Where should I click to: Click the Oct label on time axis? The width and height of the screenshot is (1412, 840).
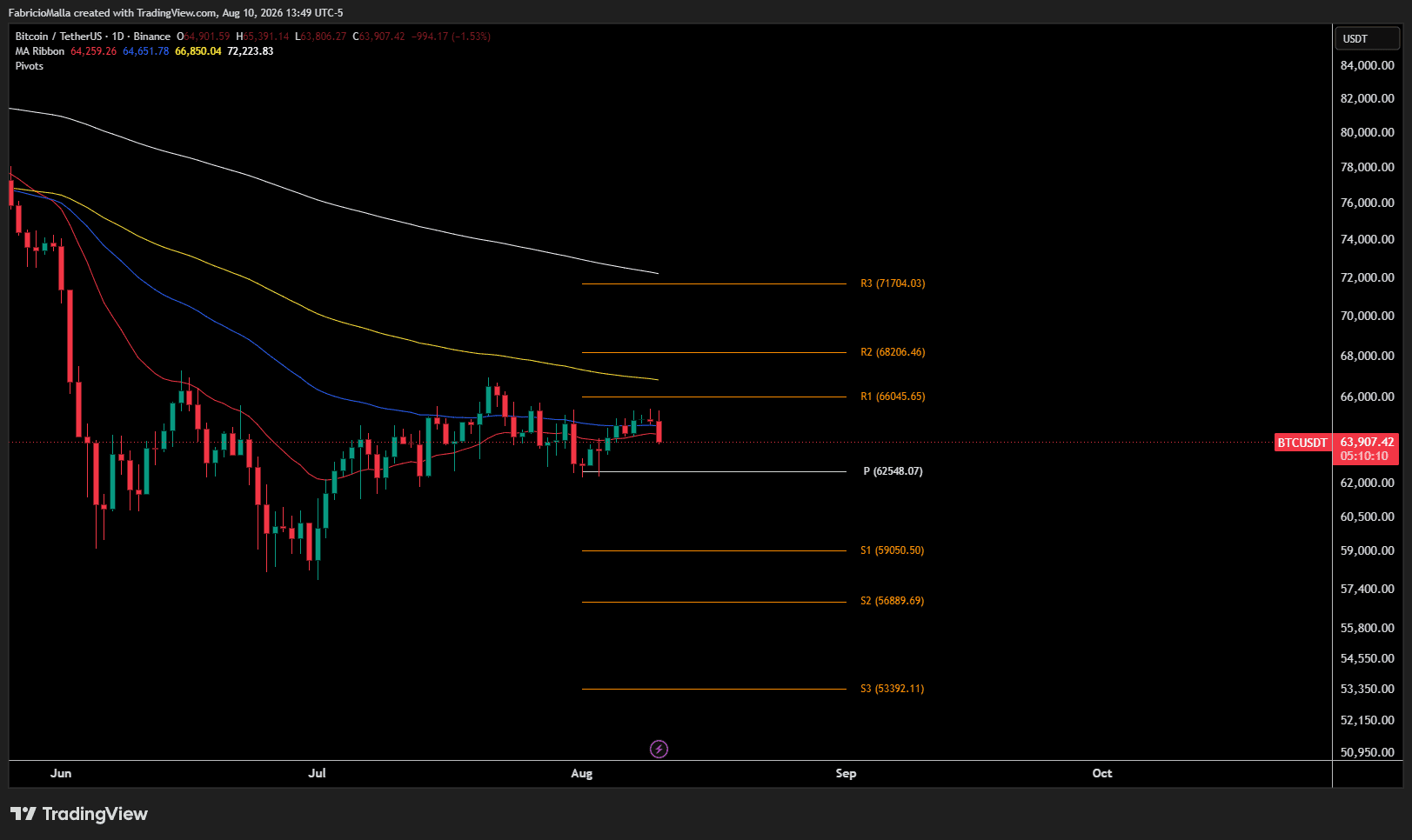tap(1102, 773)
